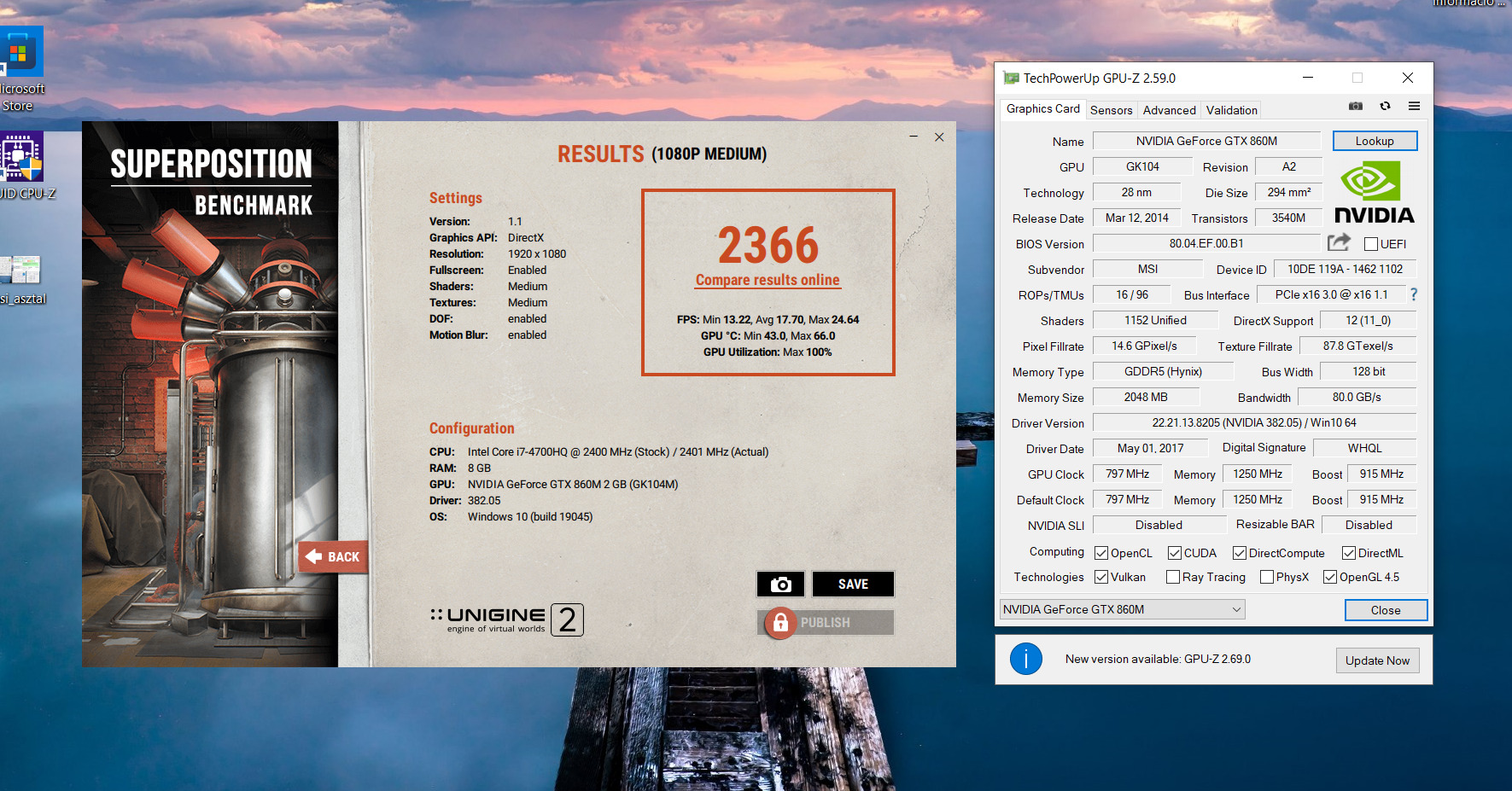Click the GPU name field in GPU-Z

pyautogui.click(x=1207, y=141)
